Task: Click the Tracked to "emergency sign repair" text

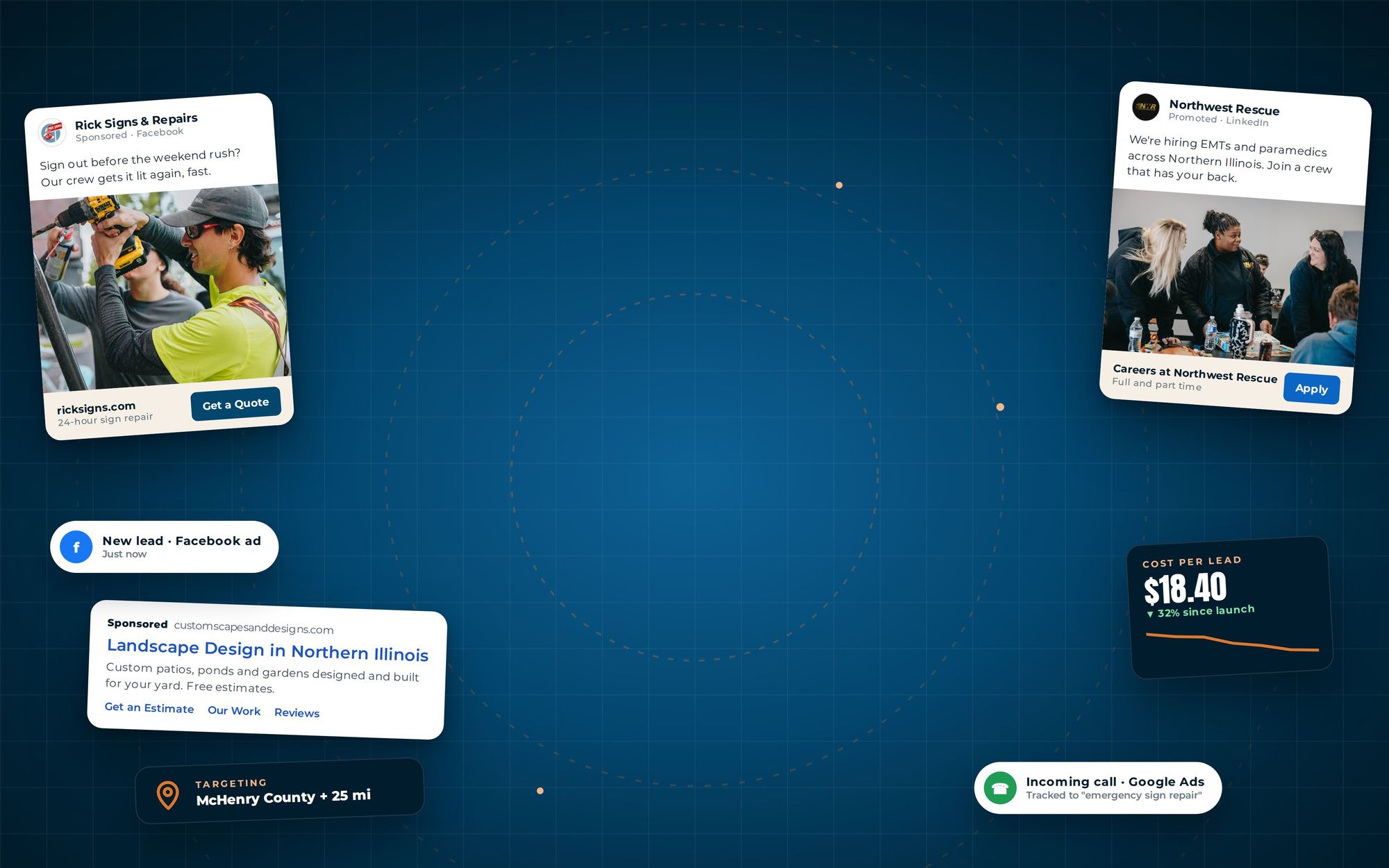Action: coord(1113,795)
